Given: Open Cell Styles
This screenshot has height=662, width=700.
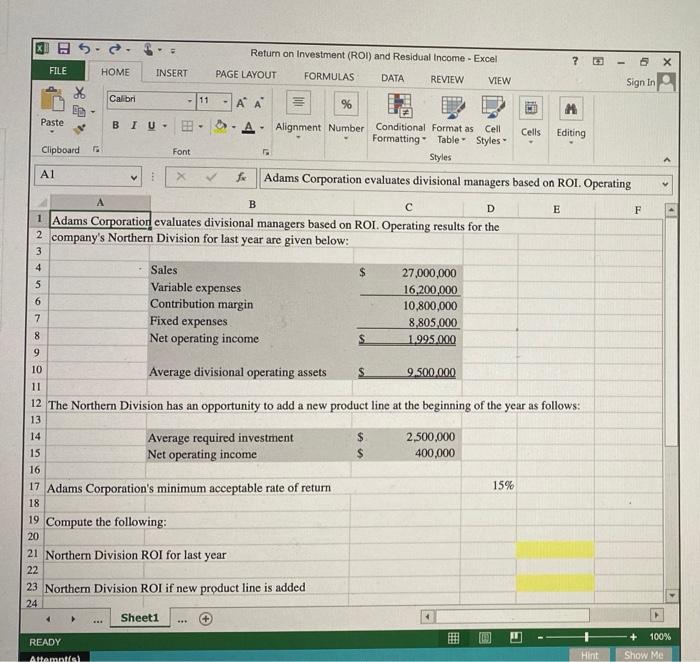Looking at the screenshot, I should (492, 121).
